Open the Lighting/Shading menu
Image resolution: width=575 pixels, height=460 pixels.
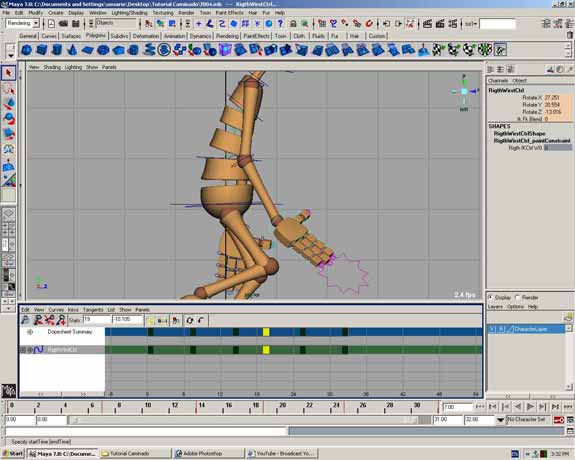click(129, 12)
